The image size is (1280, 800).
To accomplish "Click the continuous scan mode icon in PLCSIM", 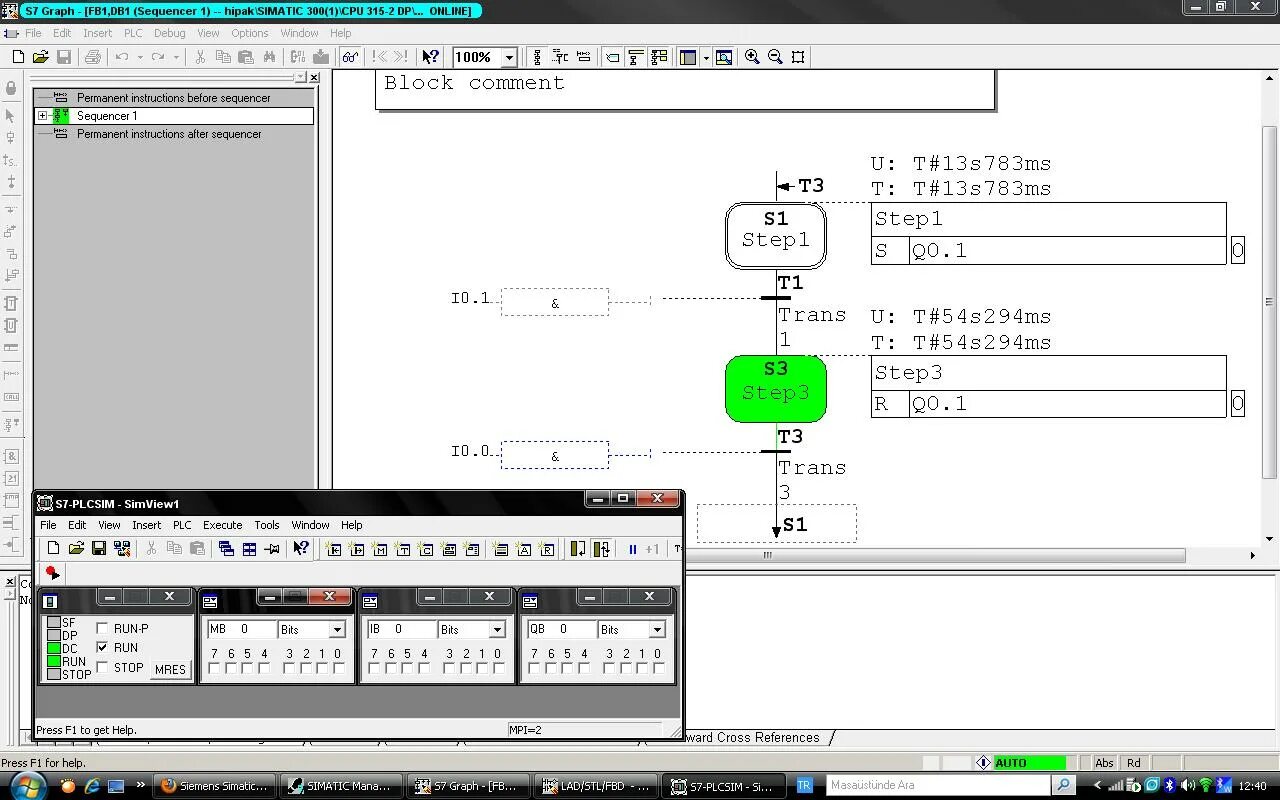I will point(601,549).
